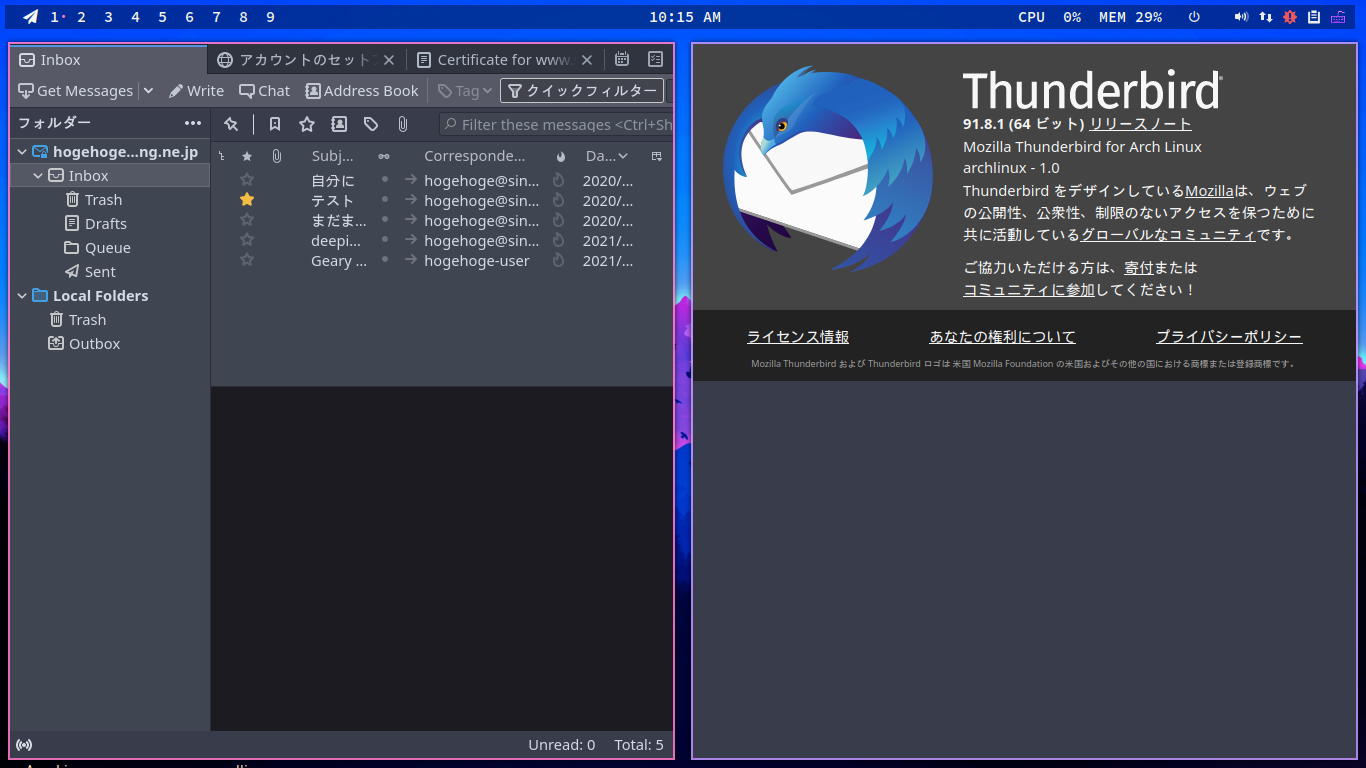Sort by the Subject column header
Image resolution: width=1366 pixels, height=768 pixels.
click(x=333, y=156)
